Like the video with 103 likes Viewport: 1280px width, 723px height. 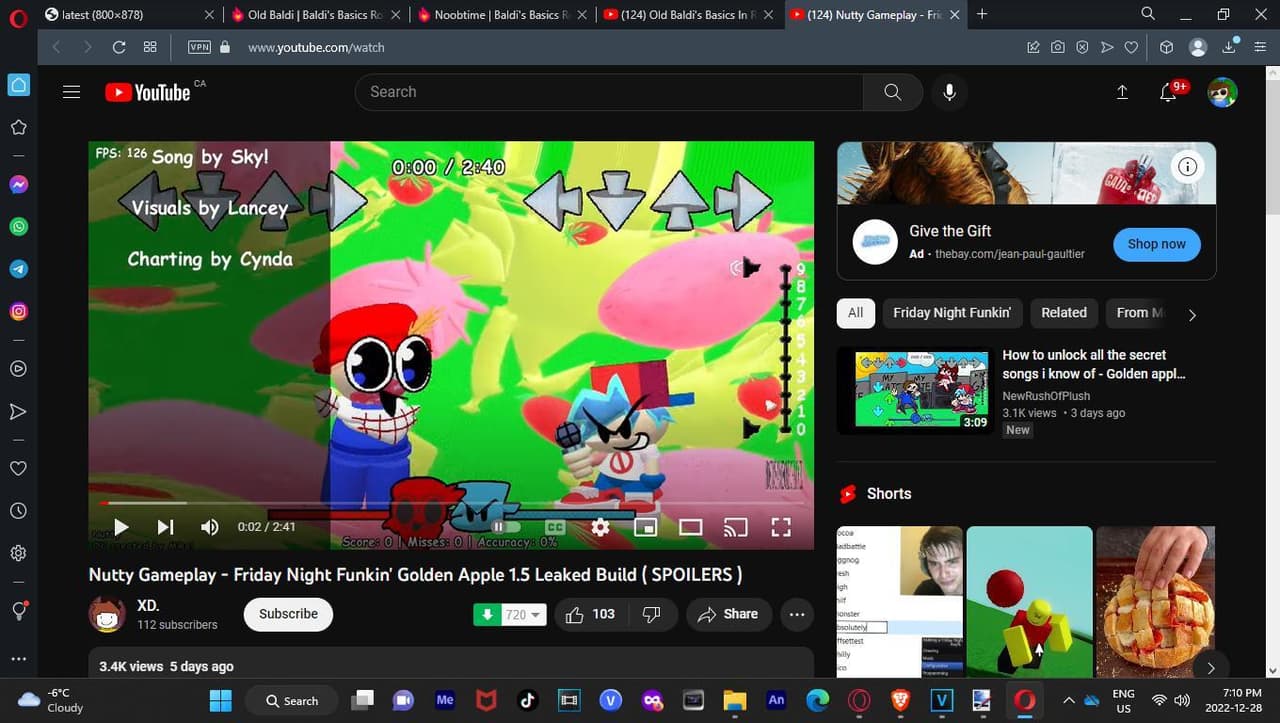click(x=590, y=614)
